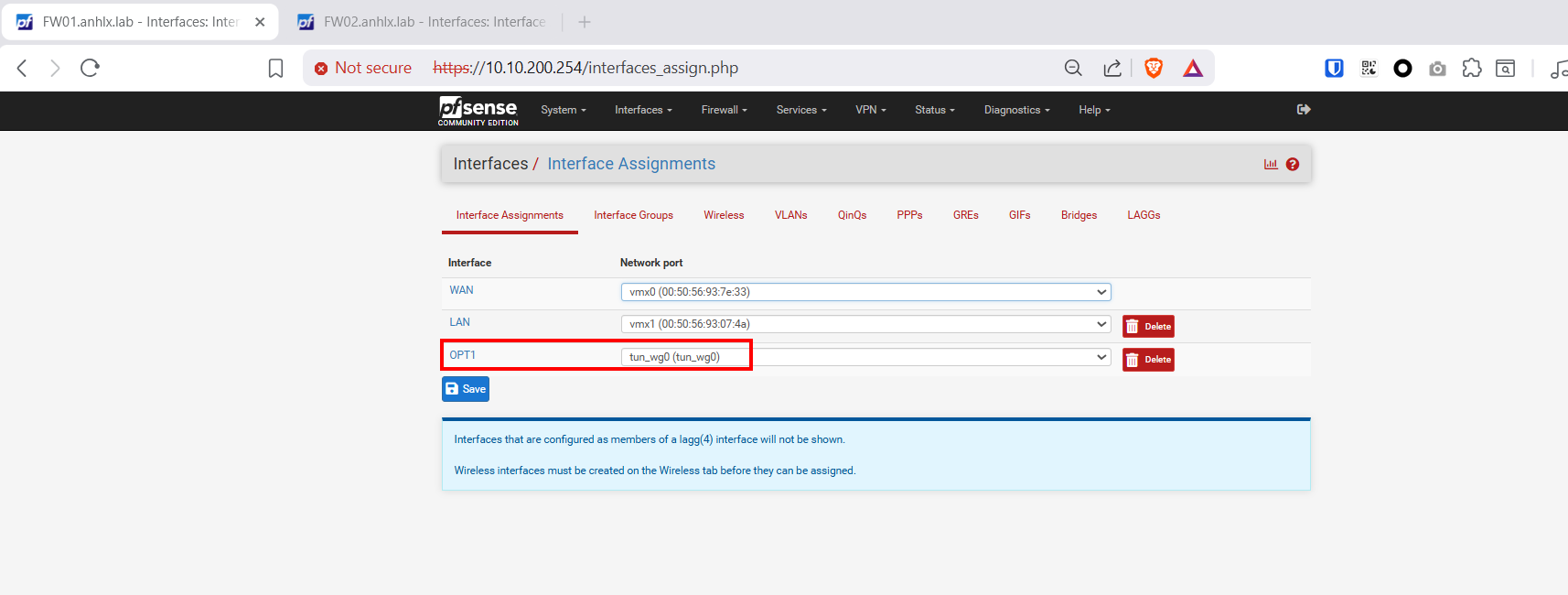
Task: Click the Brave Shields lion icon
Action: pos(1153,68)
